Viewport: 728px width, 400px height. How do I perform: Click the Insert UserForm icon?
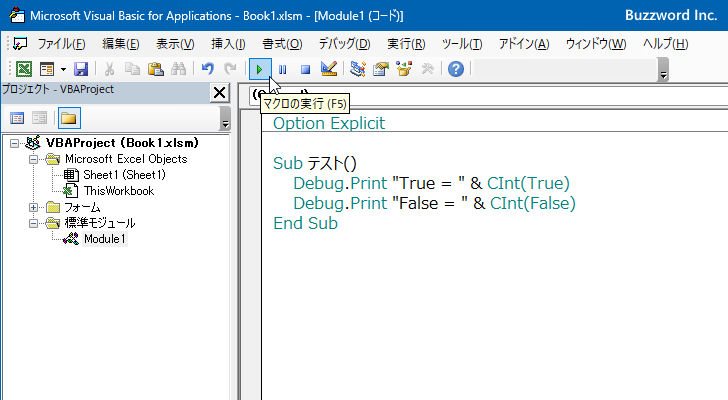pos(47,69)
